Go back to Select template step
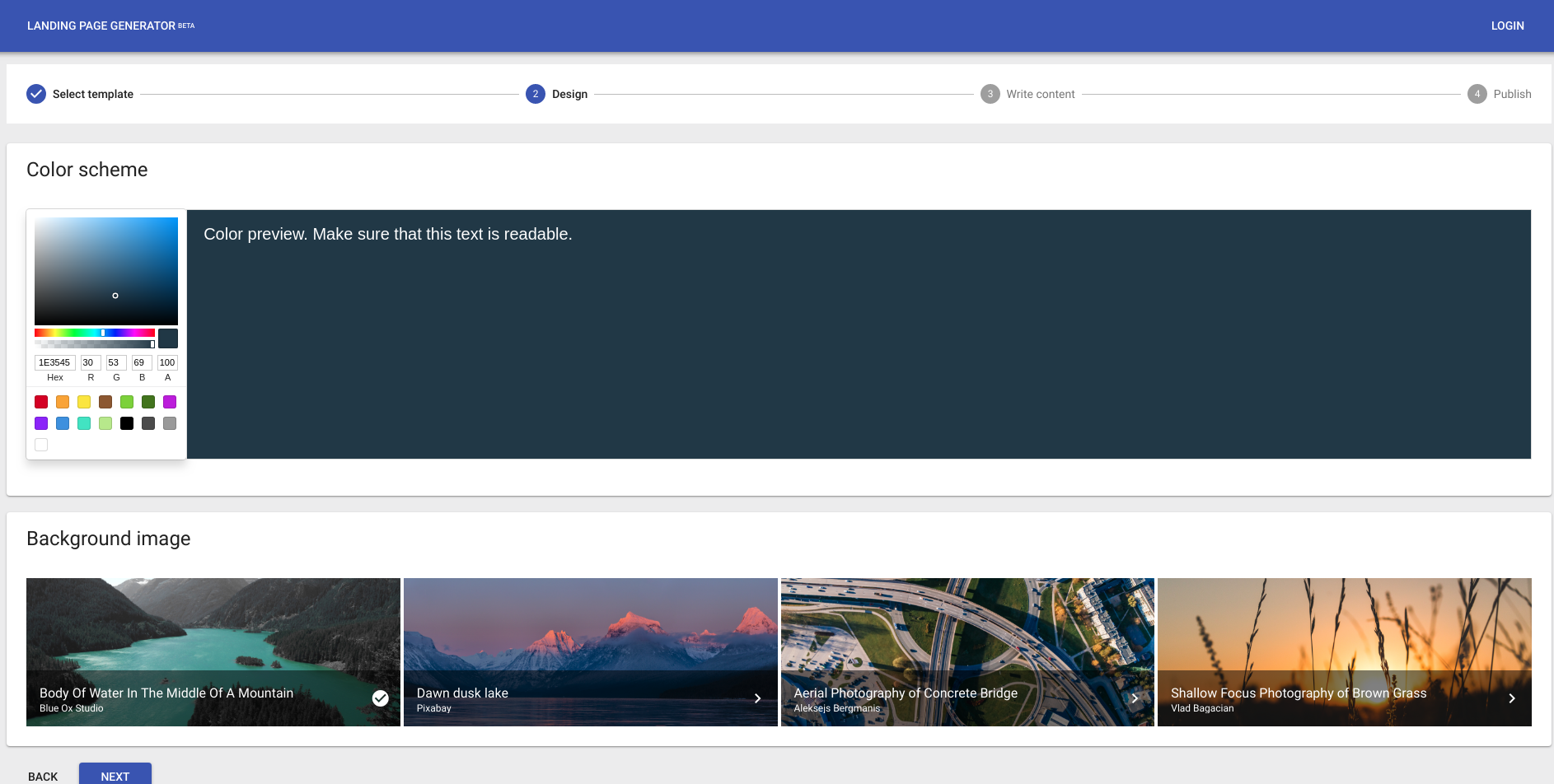1554x784 pixels. point(80,94)
